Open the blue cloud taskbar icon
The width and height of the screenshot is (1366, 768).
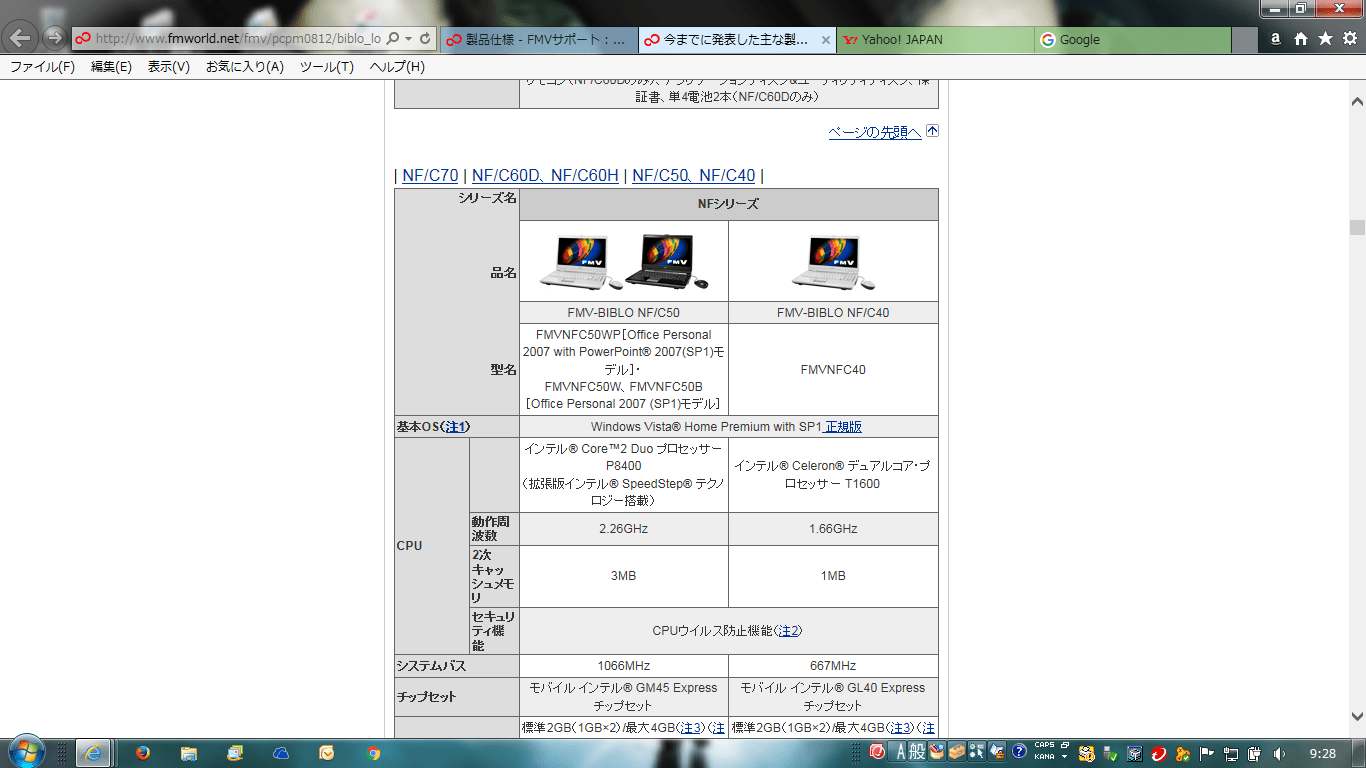[x=280, y=753]
